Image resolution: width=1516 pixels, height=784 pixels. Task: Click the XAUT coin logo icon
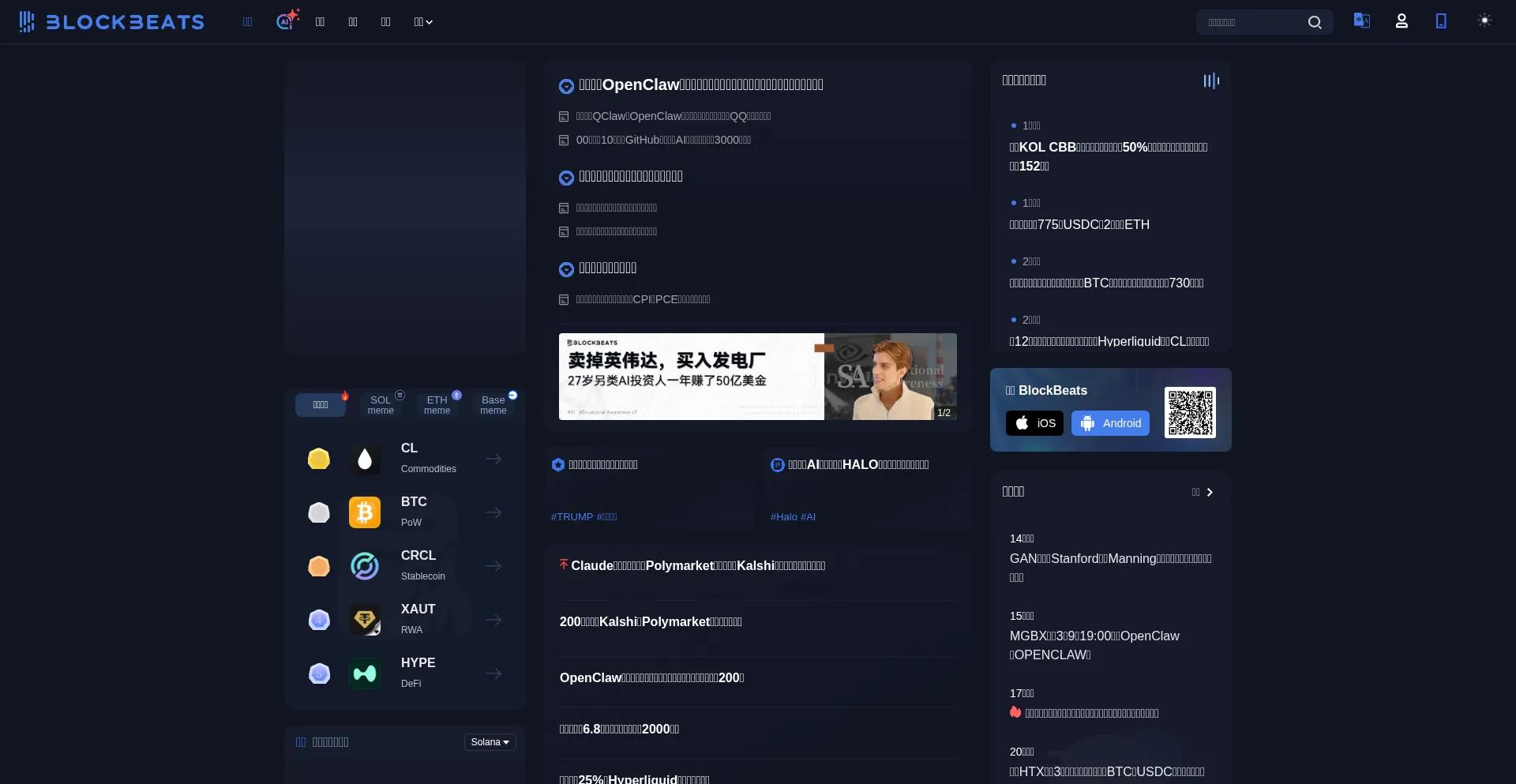[x=365, y=620]
